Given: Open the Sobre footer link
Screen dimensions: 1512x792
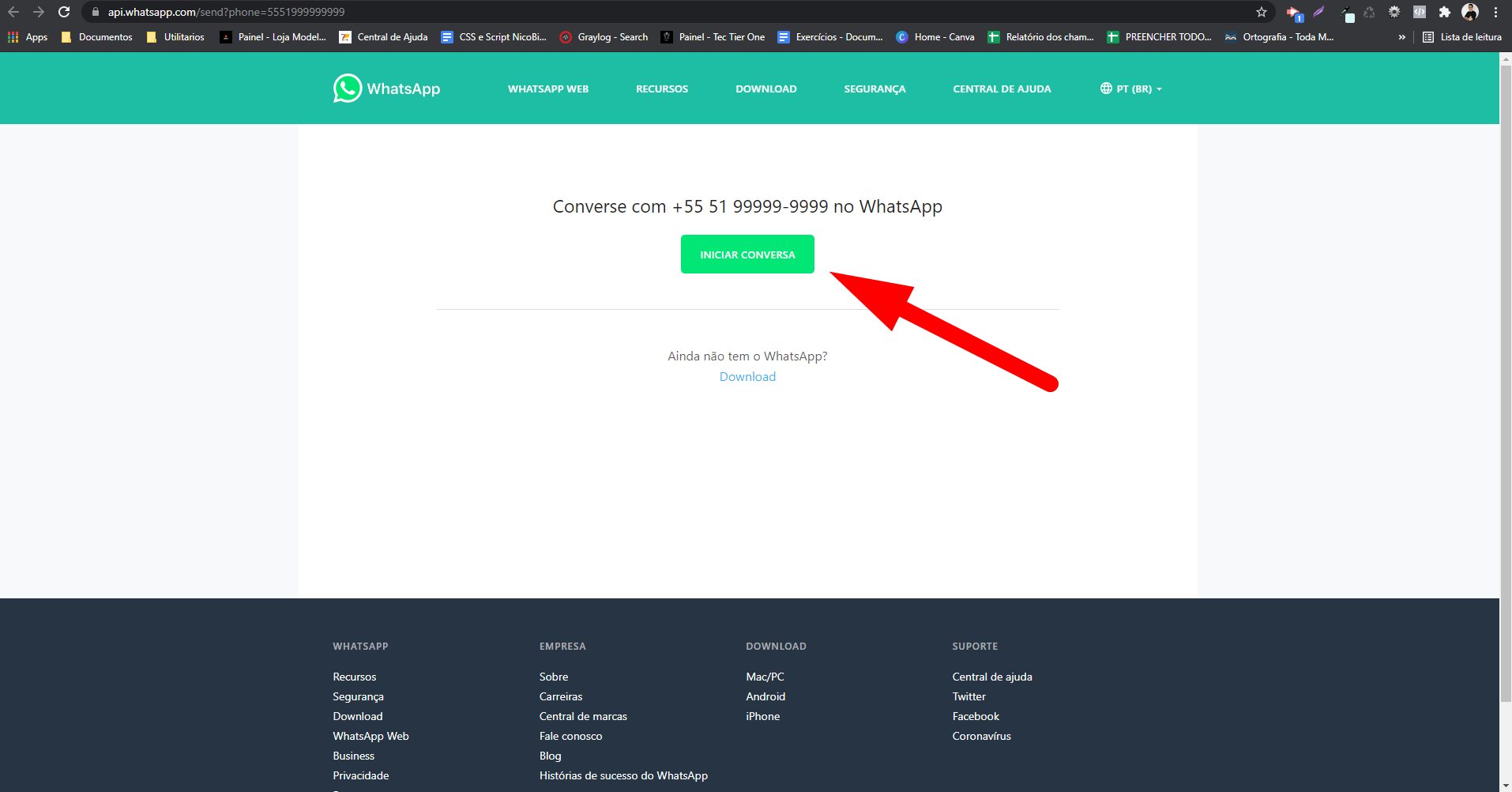Looking at the screenshot, I should tap(554, 677).
